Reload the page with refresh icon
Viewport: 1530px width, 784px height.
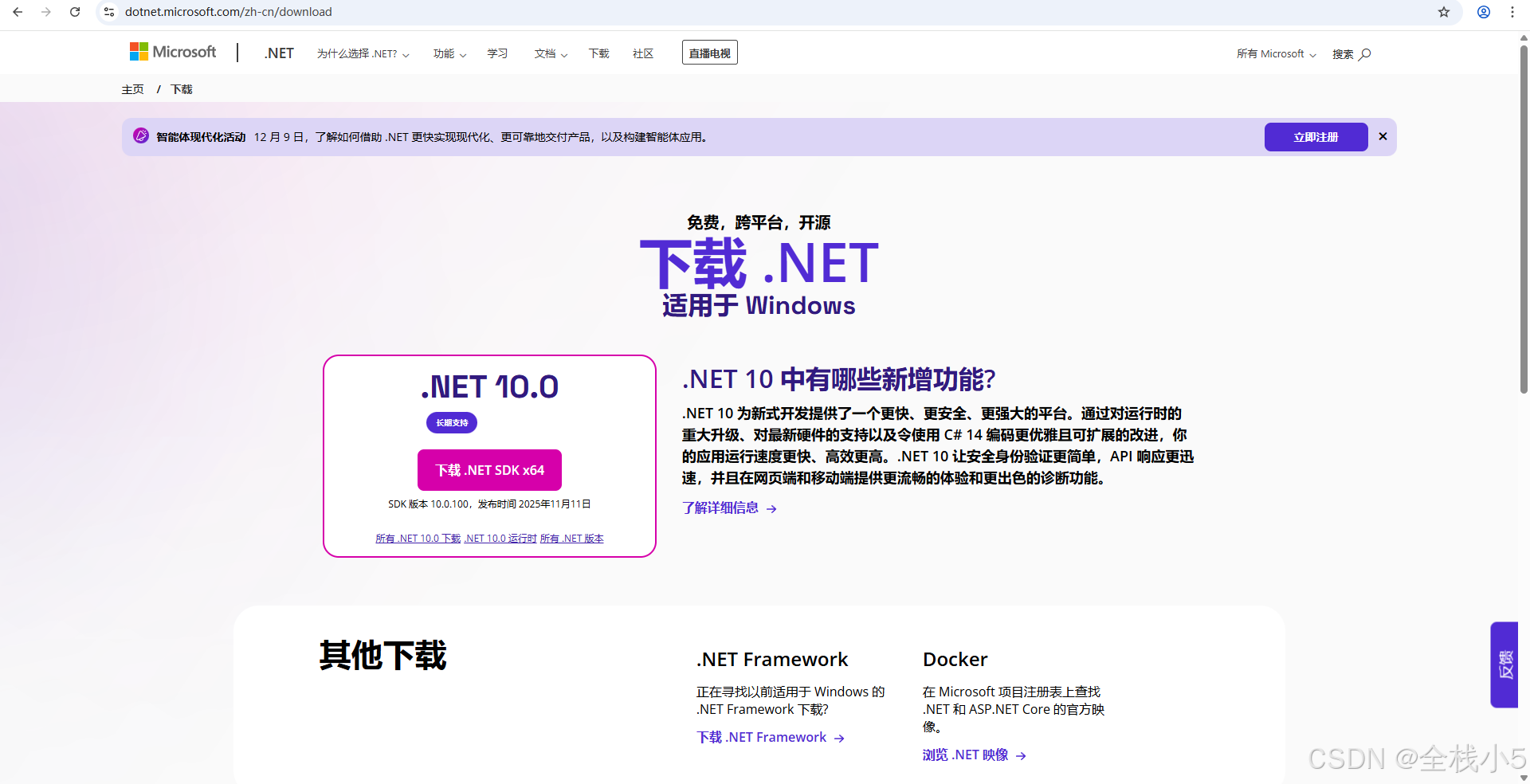pyautogui.click(x=75, y=12)
